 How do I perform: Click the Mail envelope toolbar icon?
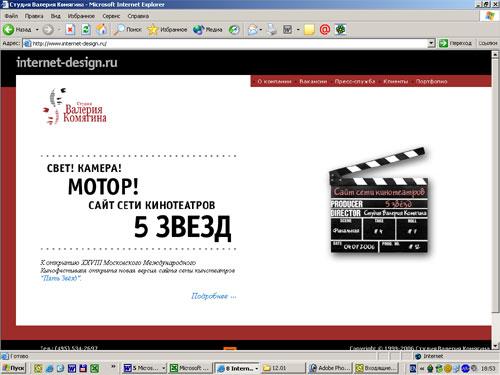pyautogui.click(x=253, y=30)
